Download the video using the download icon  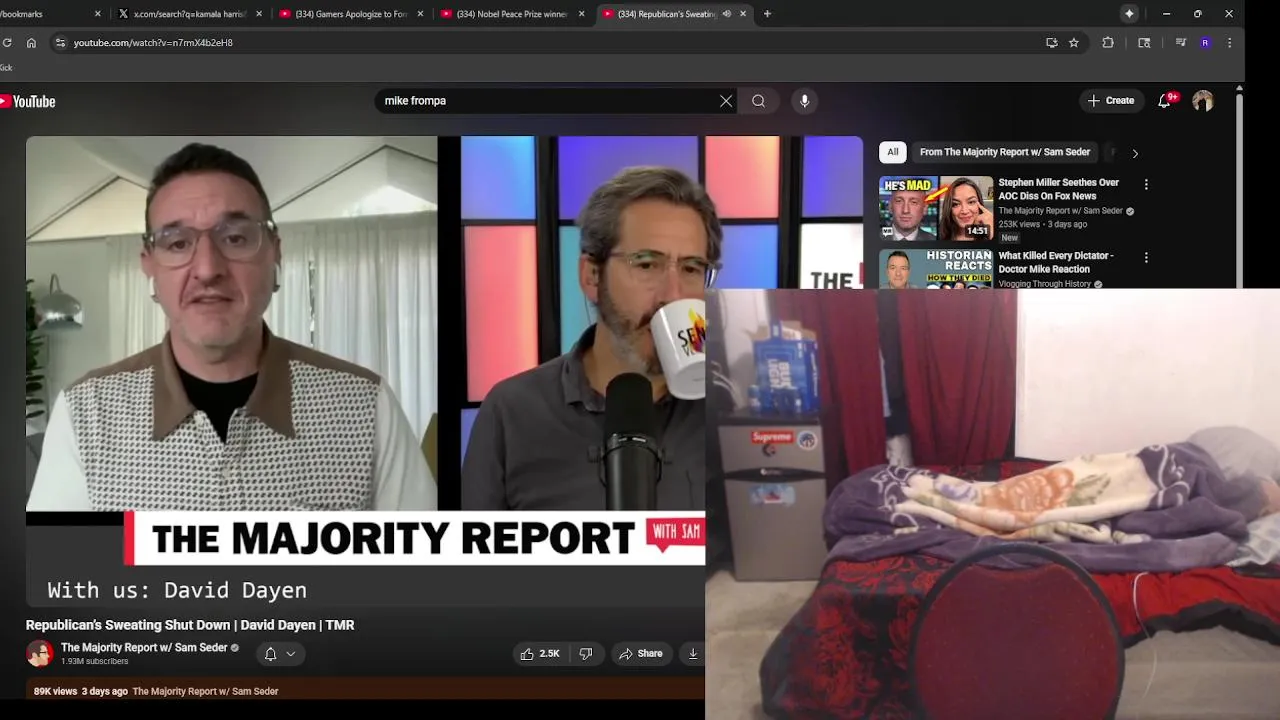pos(692,654)
